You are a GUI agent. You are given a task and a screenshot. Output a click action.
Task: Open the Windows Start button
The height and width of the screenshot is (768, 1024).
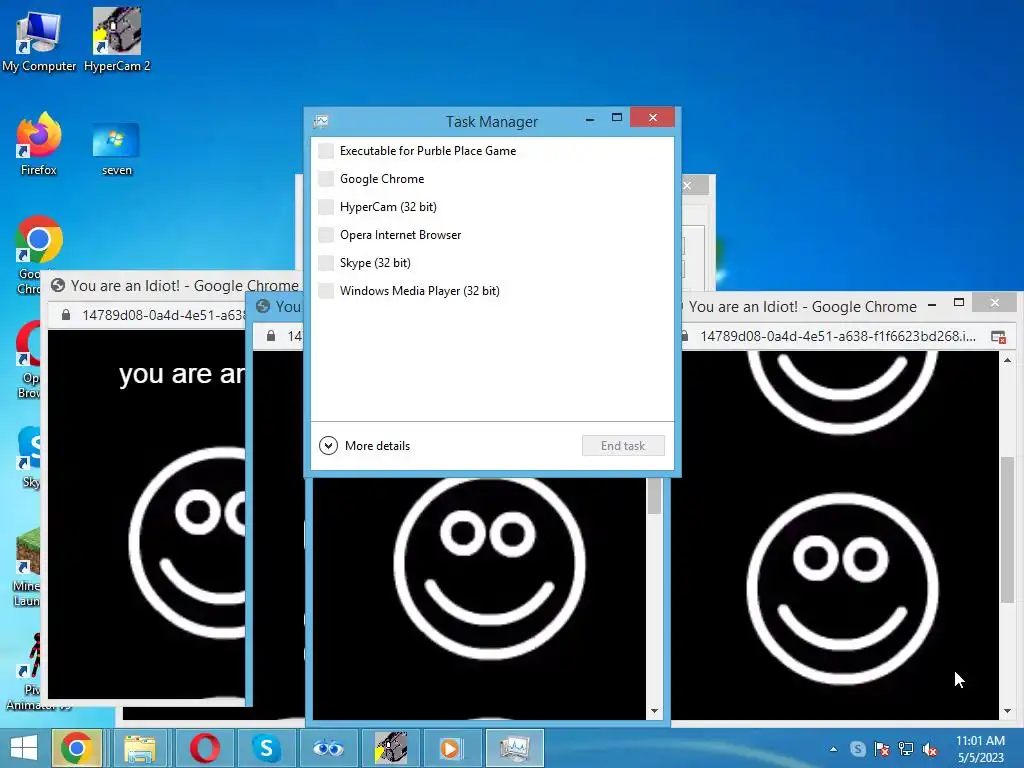(24, 748)
